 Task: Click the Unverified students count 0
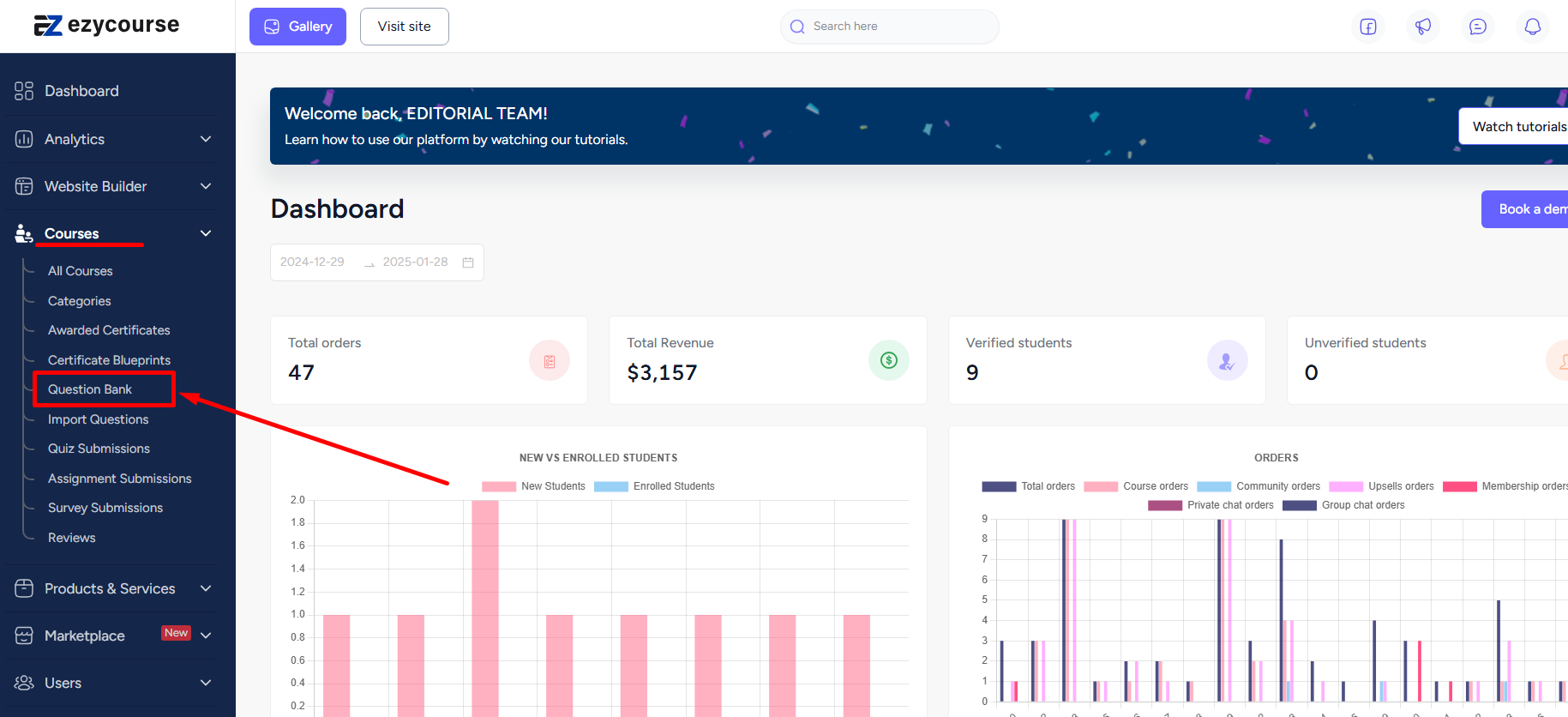1312,373
